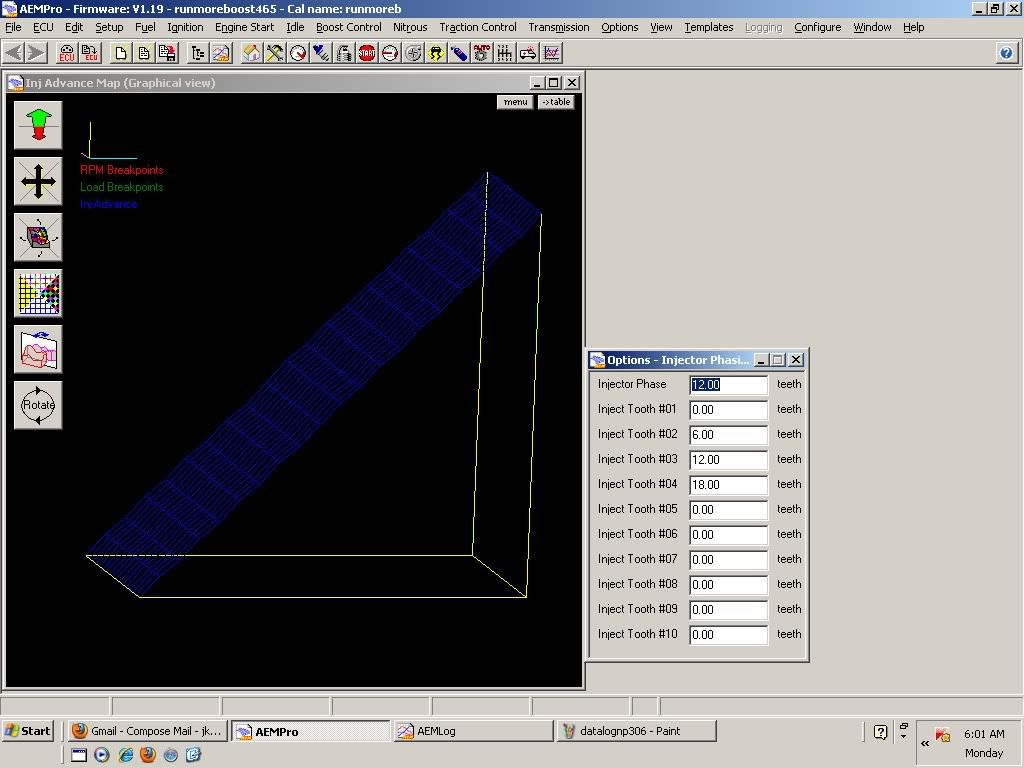
Task: Click the Injector Phase input field
Action: coord(729,385)
